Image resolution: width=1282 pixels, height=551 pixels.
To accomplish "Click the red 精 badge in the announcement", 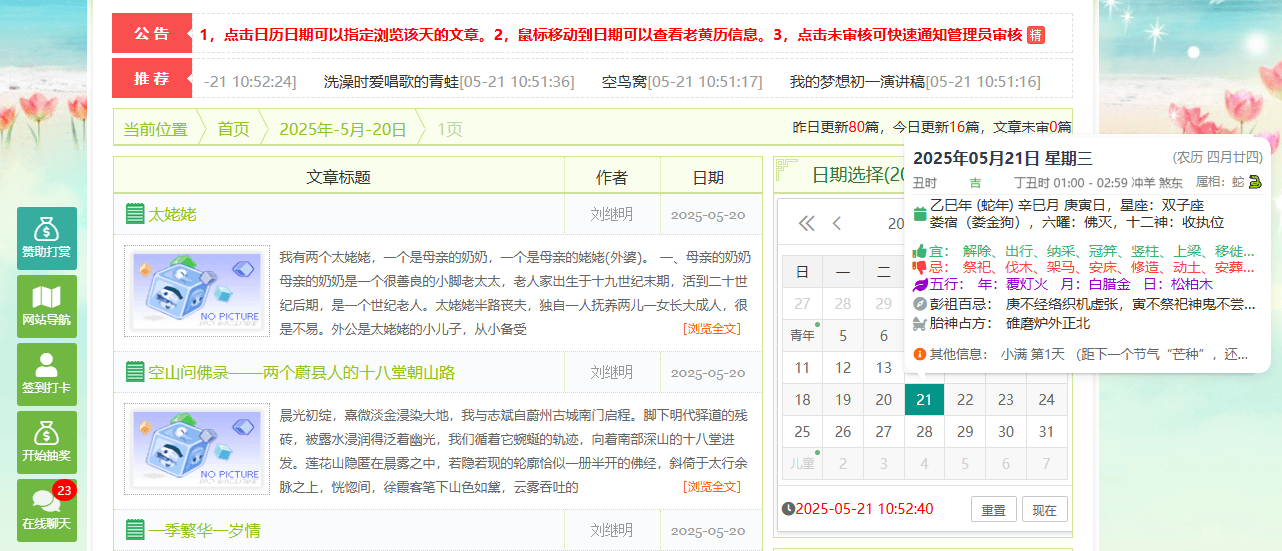I will point(1036,35).
